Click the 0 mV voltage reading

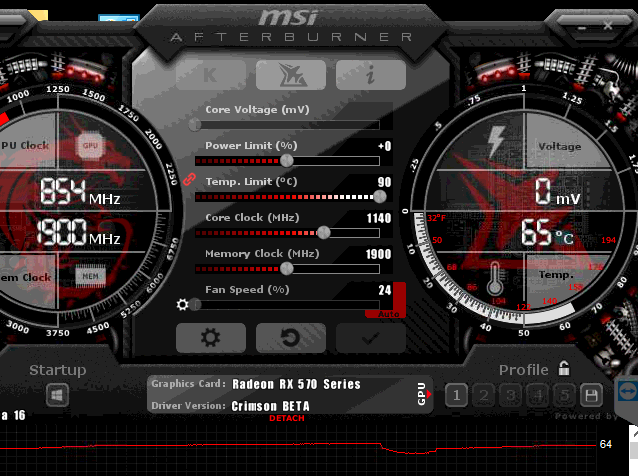click(557, 192)
